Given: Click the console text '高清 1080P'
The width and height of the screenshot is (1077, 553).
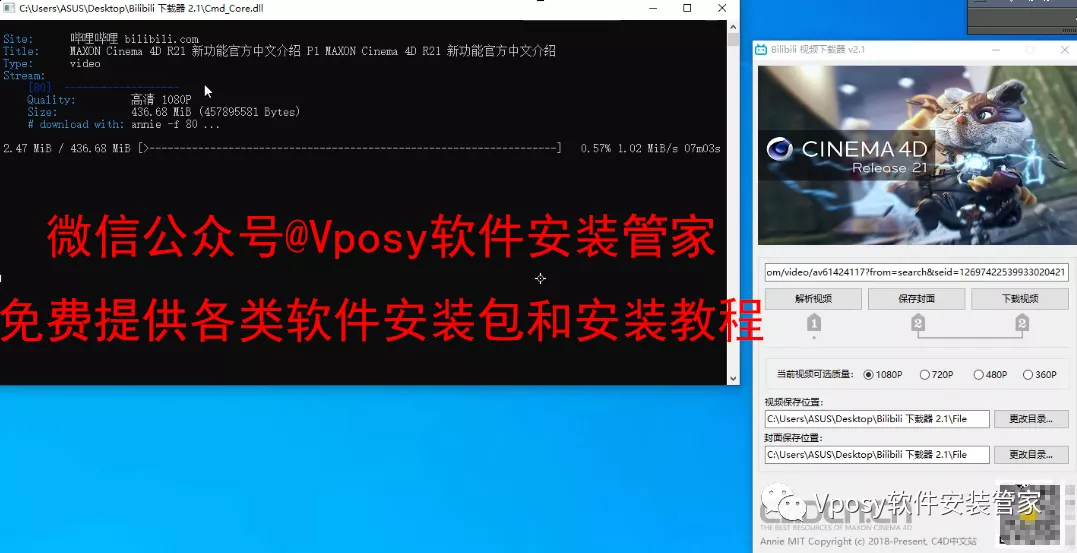Looking at the screenshot, I should [161, 100].
